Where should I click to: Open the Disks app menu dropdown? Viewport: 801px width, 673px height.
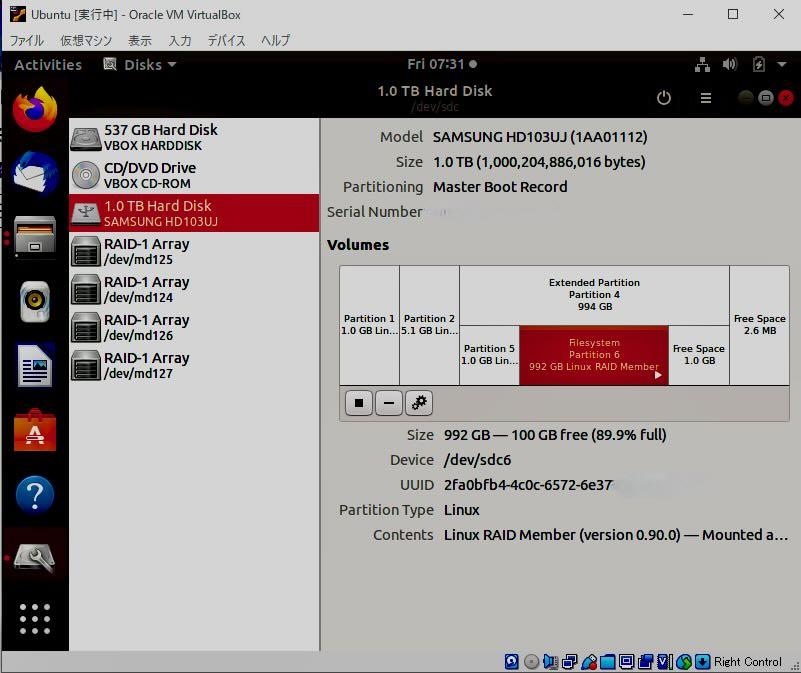(140, 64)
